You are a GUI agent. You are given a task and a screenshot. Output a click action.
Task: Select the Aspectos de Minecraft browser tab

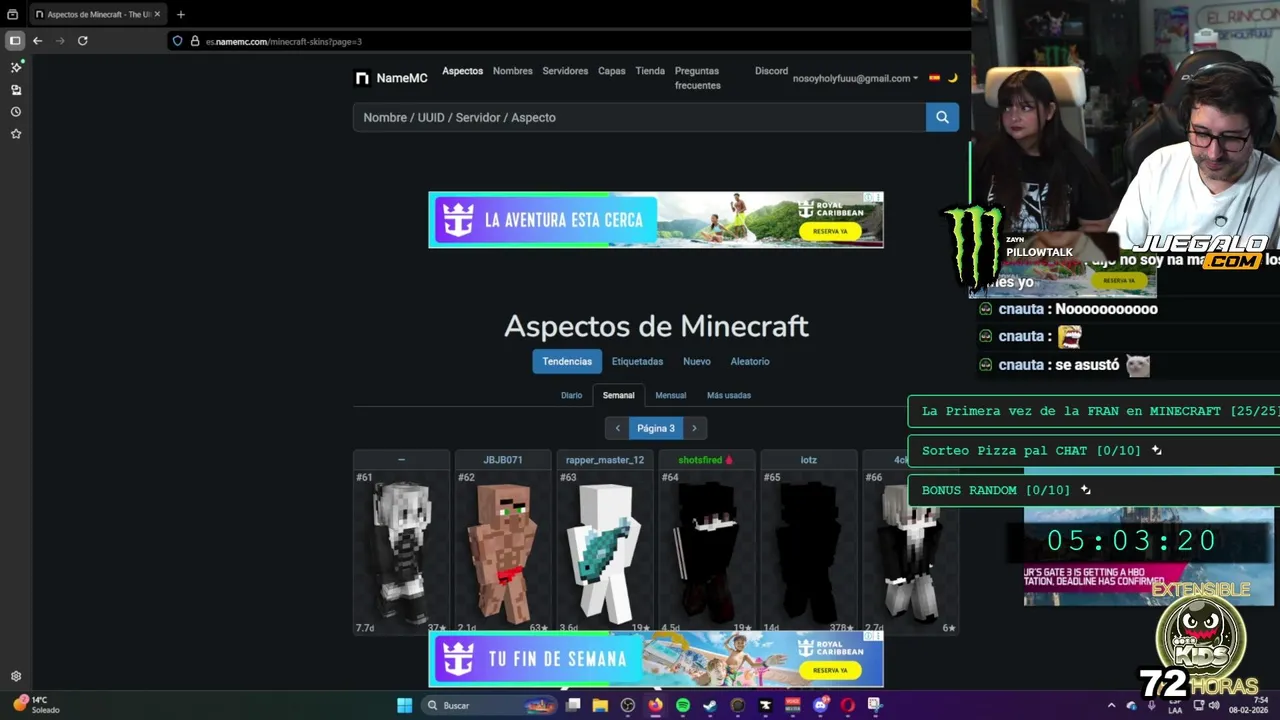point(97,14)
